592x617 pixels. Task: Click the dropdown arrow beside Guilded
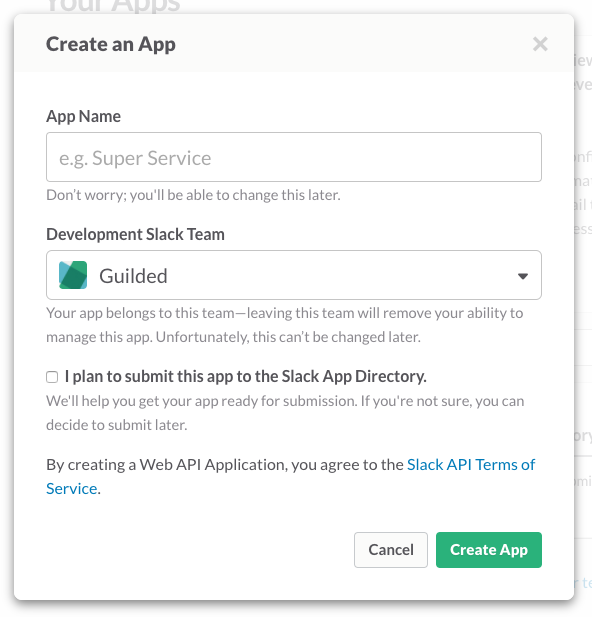523,276
